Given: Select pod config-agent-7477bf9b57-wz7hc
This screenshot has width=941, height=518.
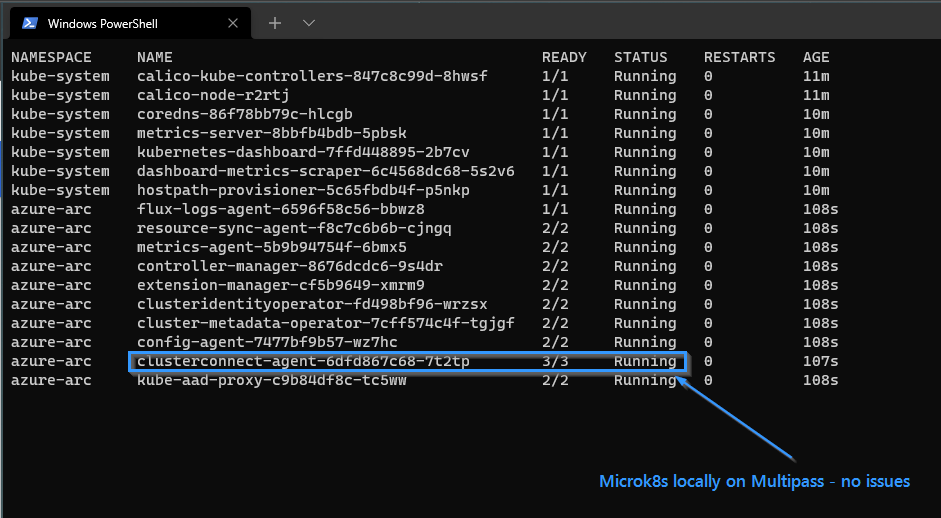Looking at the screenshot, I should click(267, 343).
